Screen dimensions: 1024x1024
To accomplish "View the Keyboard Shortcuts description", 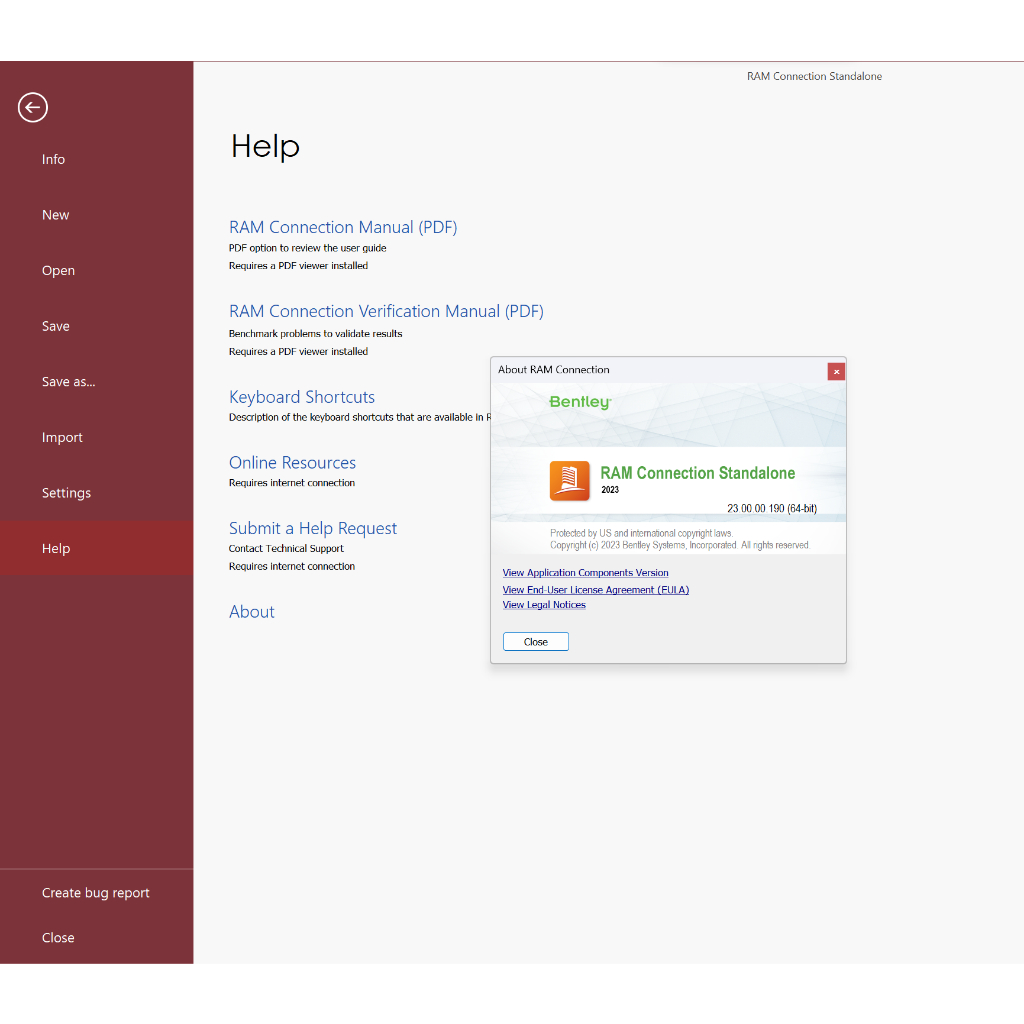I will (x=302, y=397).
